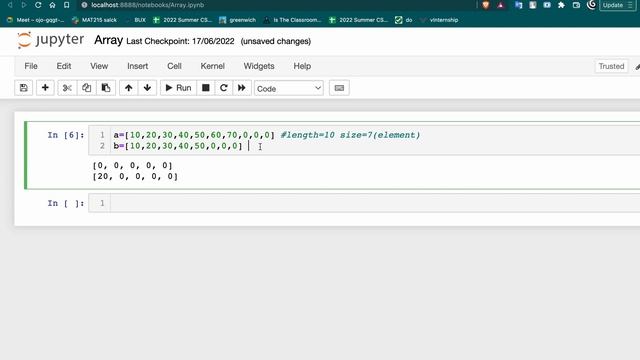This screenshot has width=640, height=360.
Task: Move selected cell up arrow
Action: [129, 88]
